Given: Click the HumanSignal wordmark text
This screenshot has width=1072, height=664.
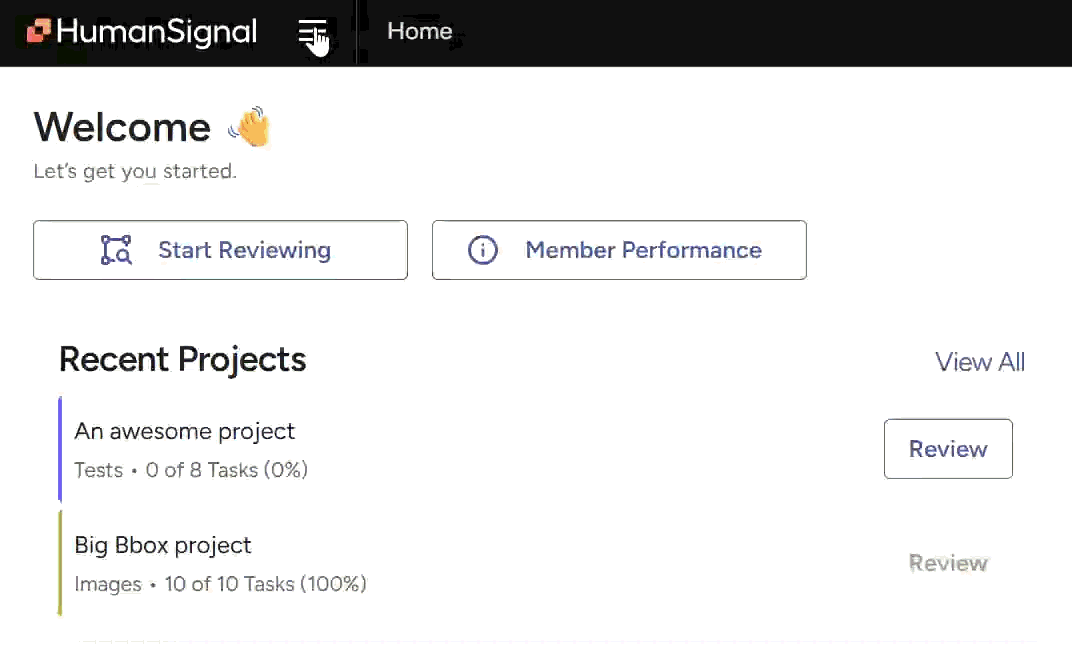Looking at the screenshot, I should tap(157, 32).
